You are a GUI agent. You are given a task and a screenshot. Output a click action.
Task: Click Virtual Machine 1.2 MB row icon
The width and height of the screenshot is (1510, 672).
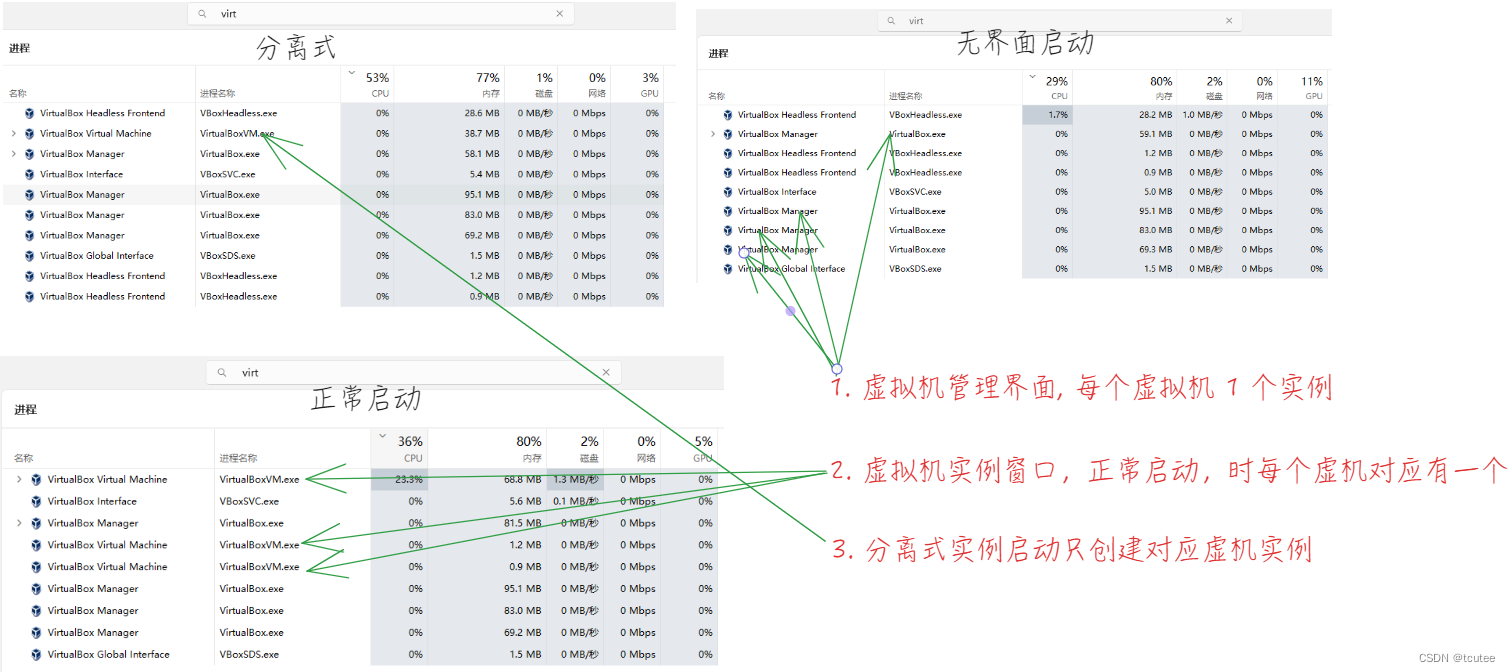(x=37, y=545)
